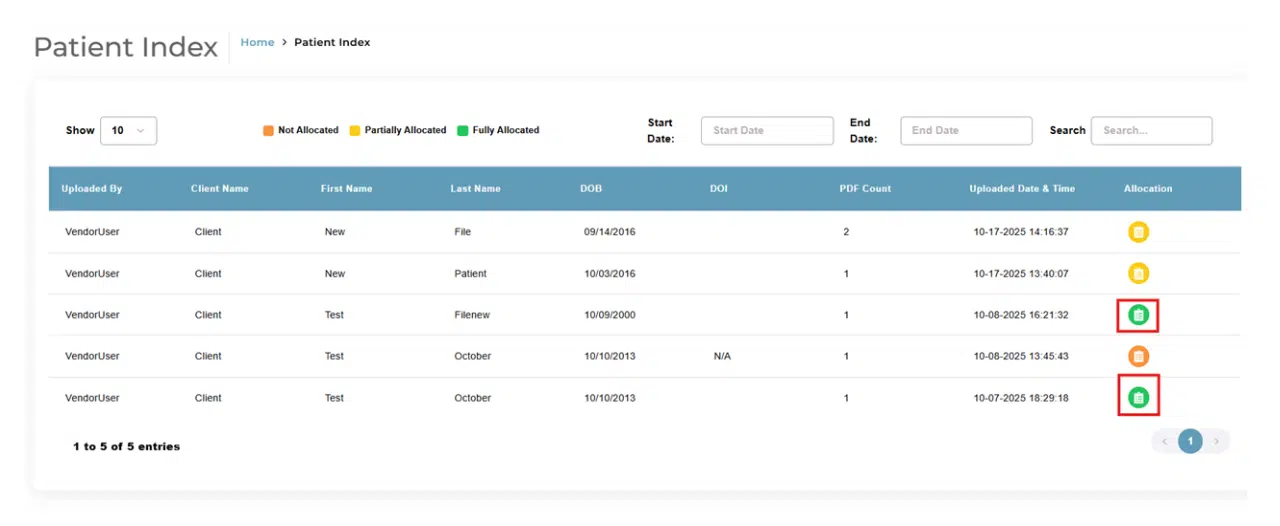The width and height of the screenshot is (1280, 526).
Task: Go to next page arrow
Action: [1216, 441]
